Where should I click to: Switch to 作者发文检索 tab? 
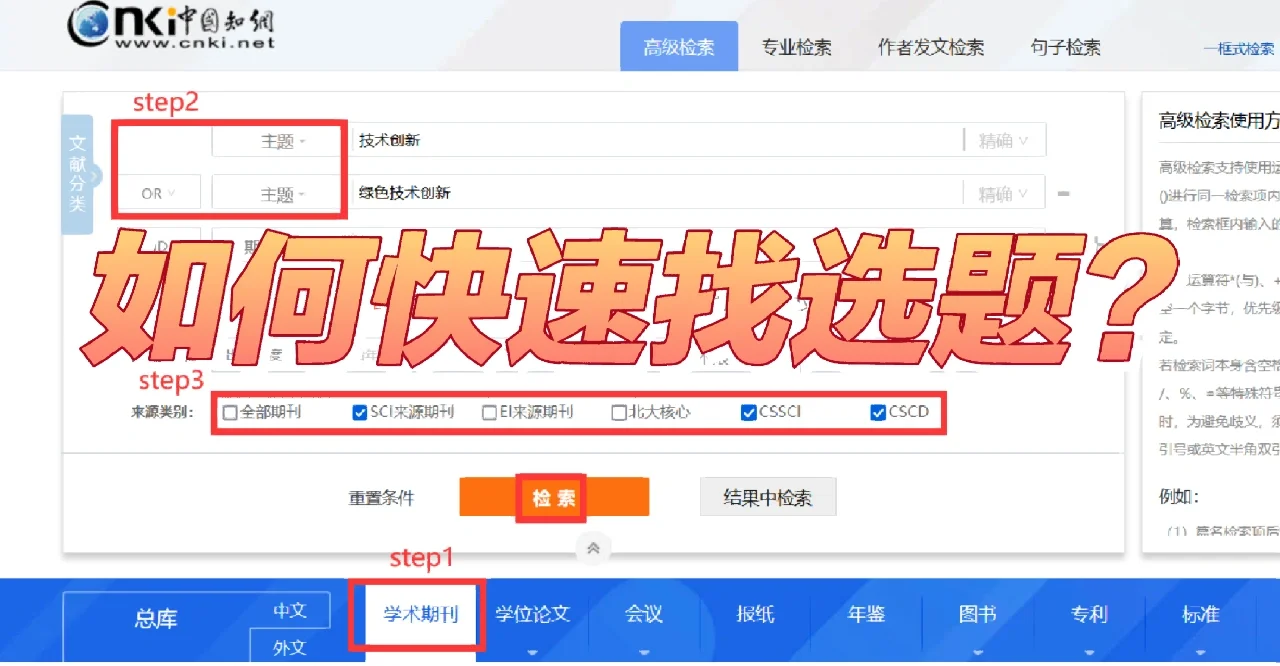tap(931, 47)
